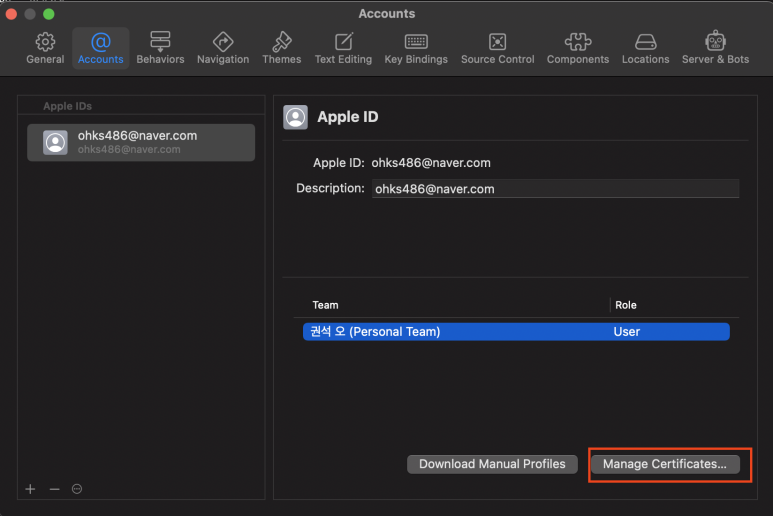This screenshot has width=773, height=516.
Task: Close the Accounts window
Action: [x=11, y=14]
